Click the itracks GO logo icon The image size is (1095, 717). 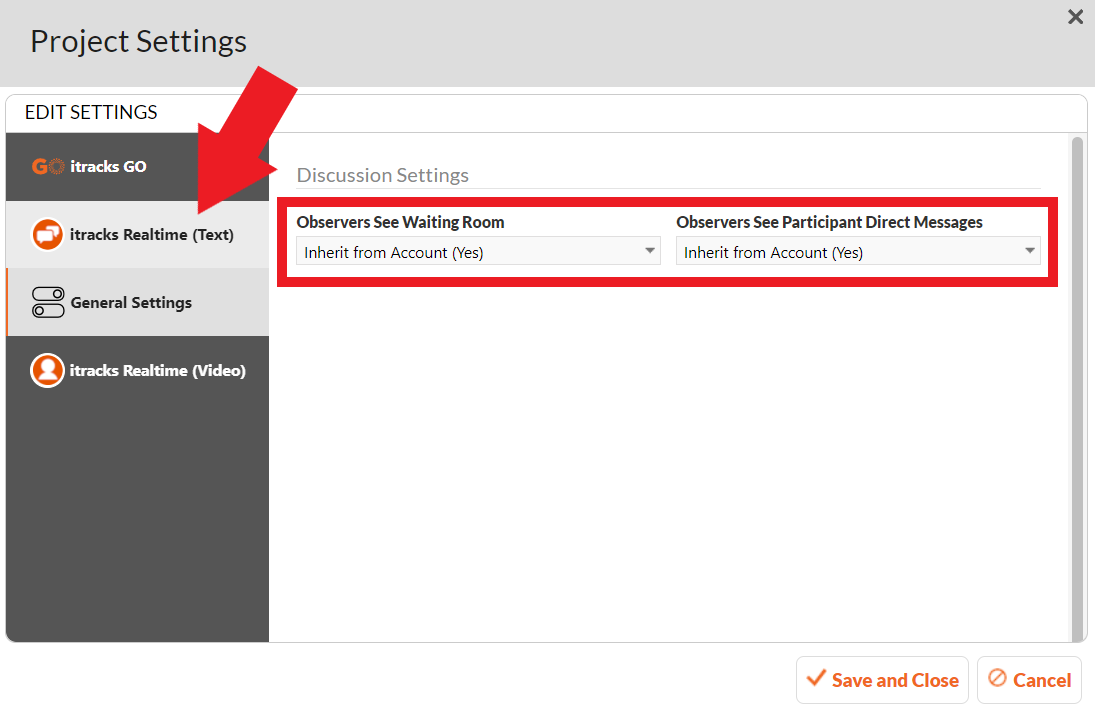coord(48,167)
